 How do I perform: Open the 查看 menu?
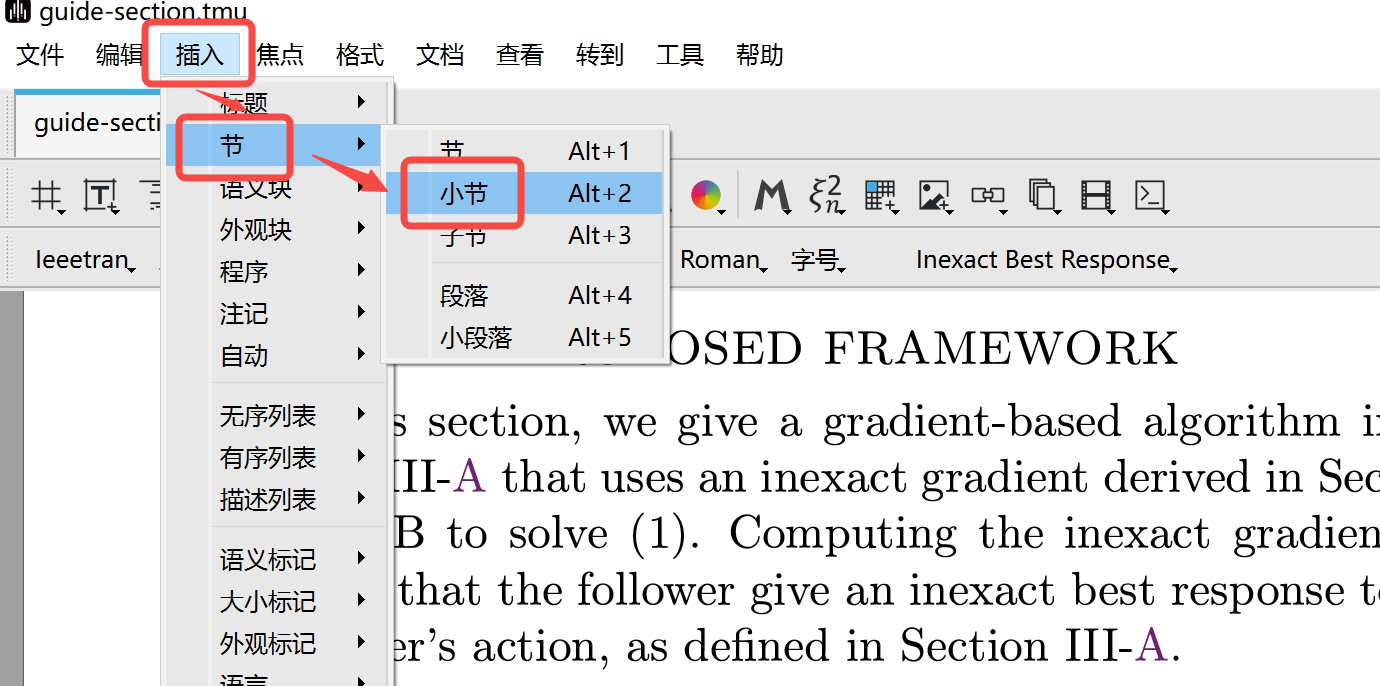click(x=520, y=54)
